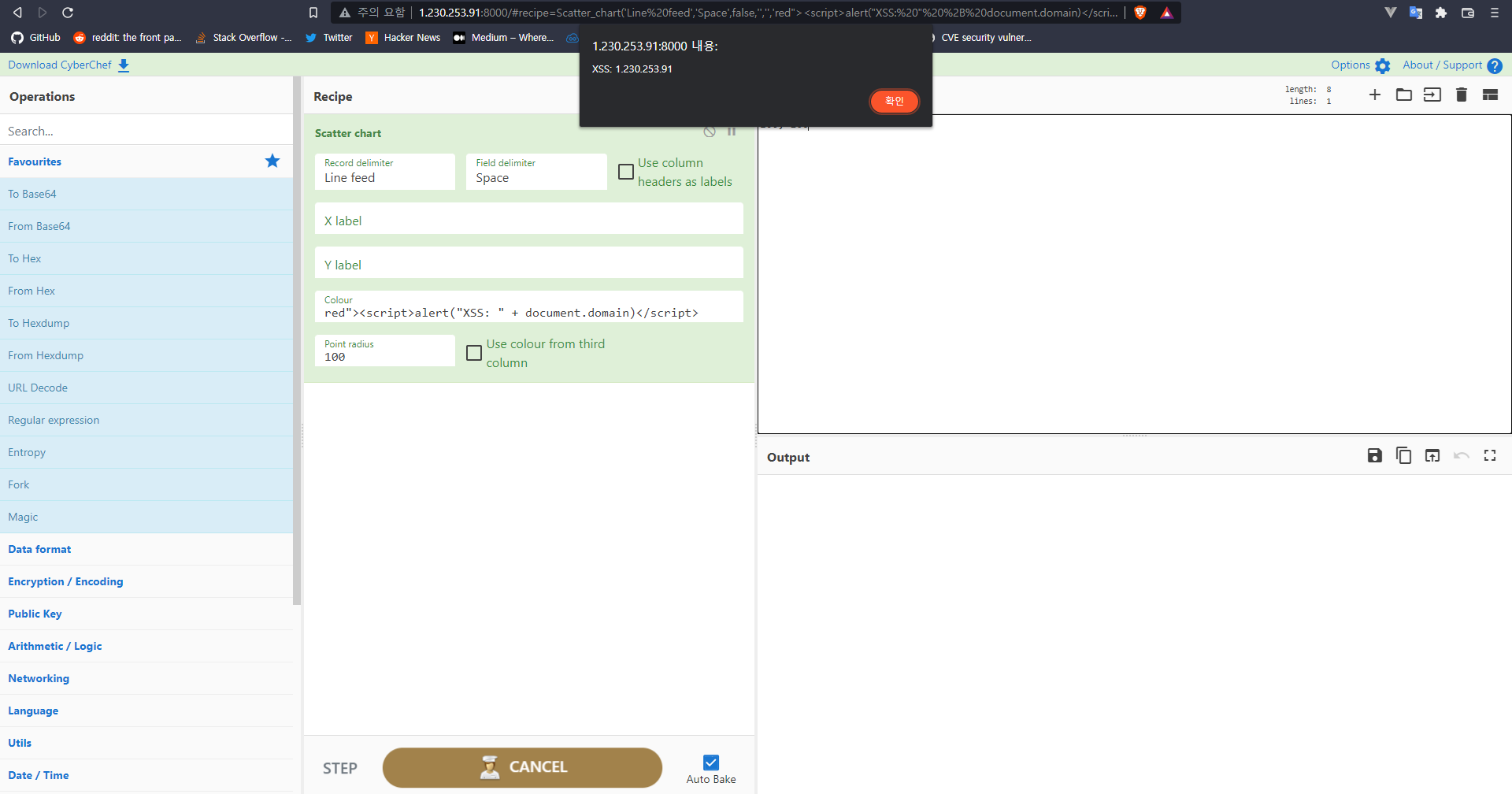This screenshot has width=1512, height=794.
Task: Click the Y label input field
Action: click(x=529, y=263)
